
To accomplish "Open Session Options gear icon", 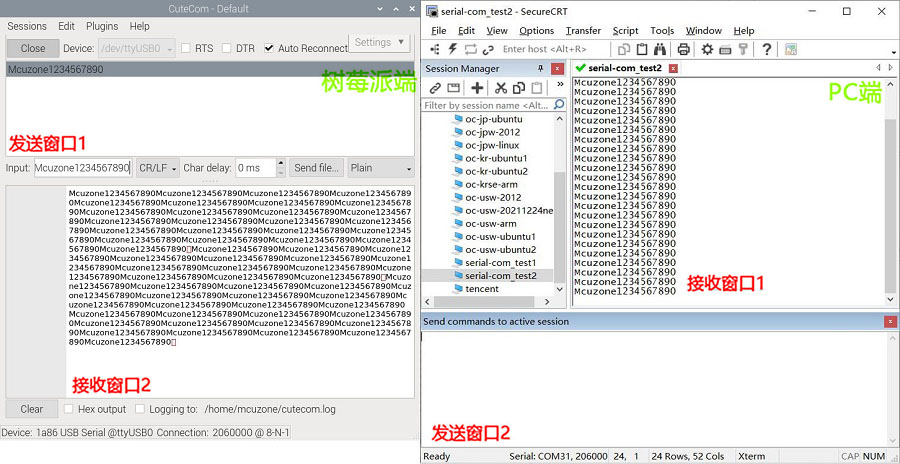I will pos(707,49).
